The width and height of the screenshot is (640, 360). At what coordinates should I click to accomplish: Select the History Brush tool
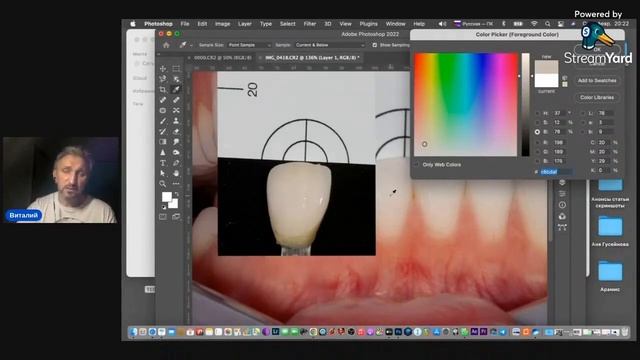163,131
